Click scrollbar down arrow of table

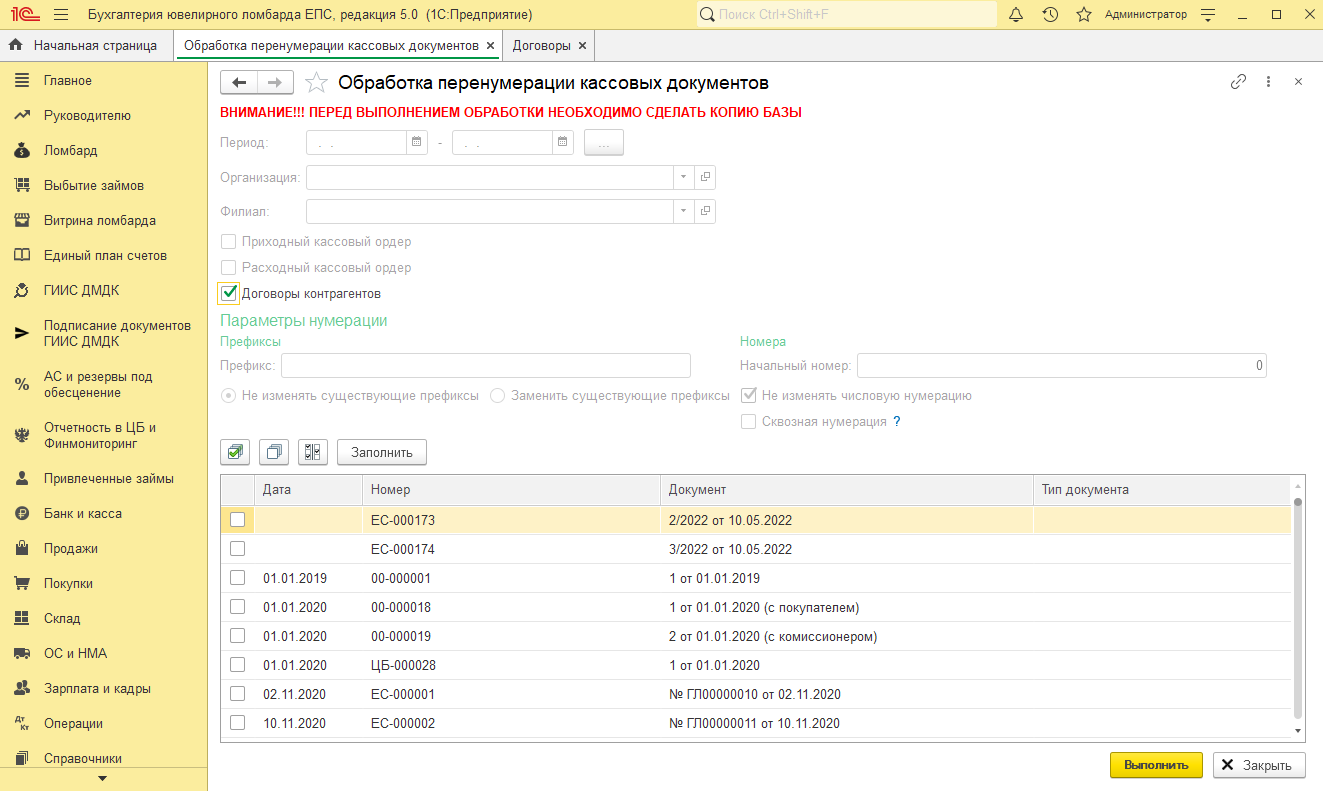pyautogui.click(x=1298, y=731)
